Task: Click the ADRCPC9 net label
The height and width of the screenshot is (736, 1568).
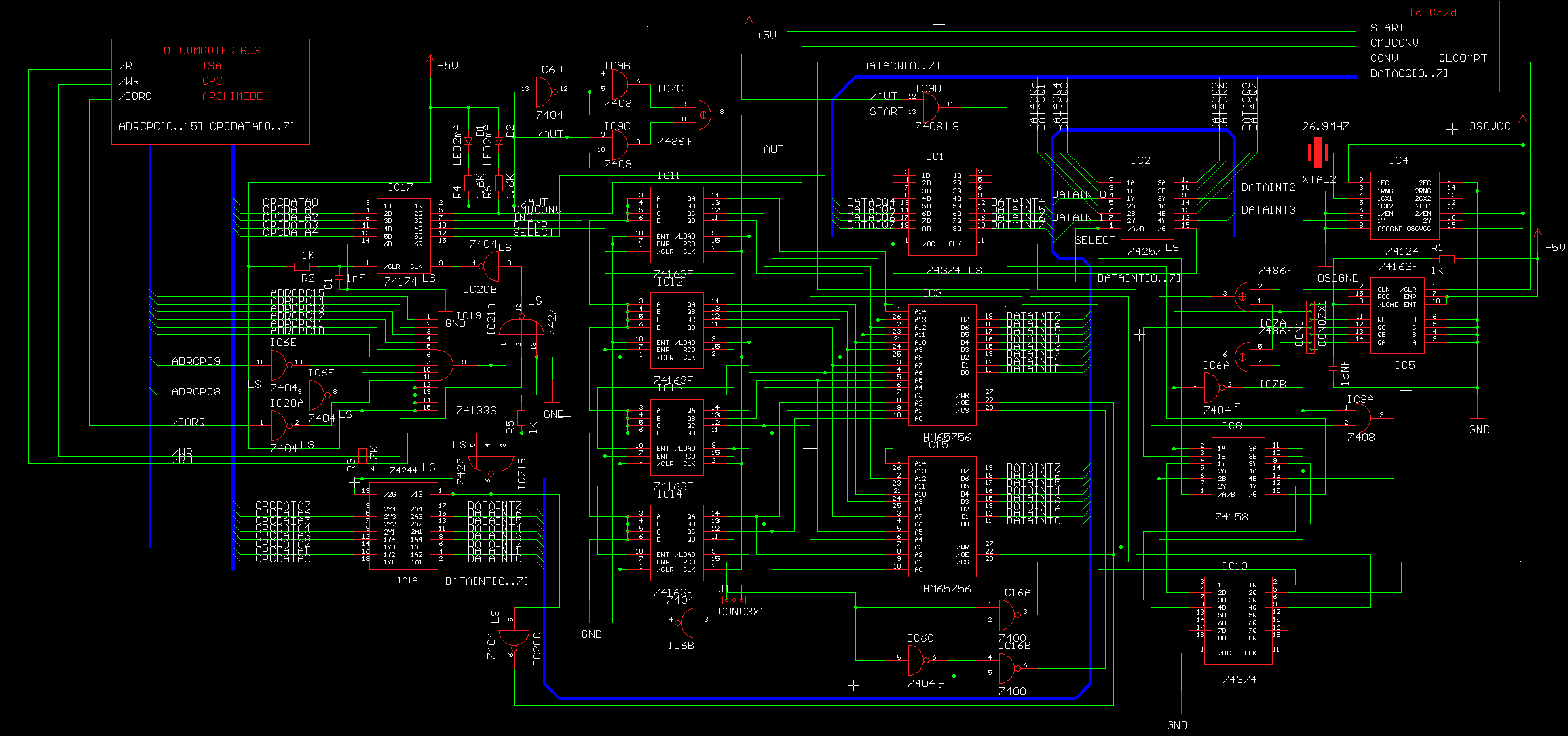Action: 196,361
